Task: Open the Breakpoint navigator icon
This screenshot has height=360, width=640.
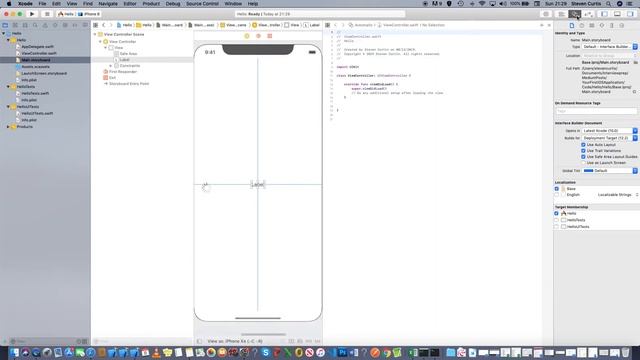Action: pos(75,25)
